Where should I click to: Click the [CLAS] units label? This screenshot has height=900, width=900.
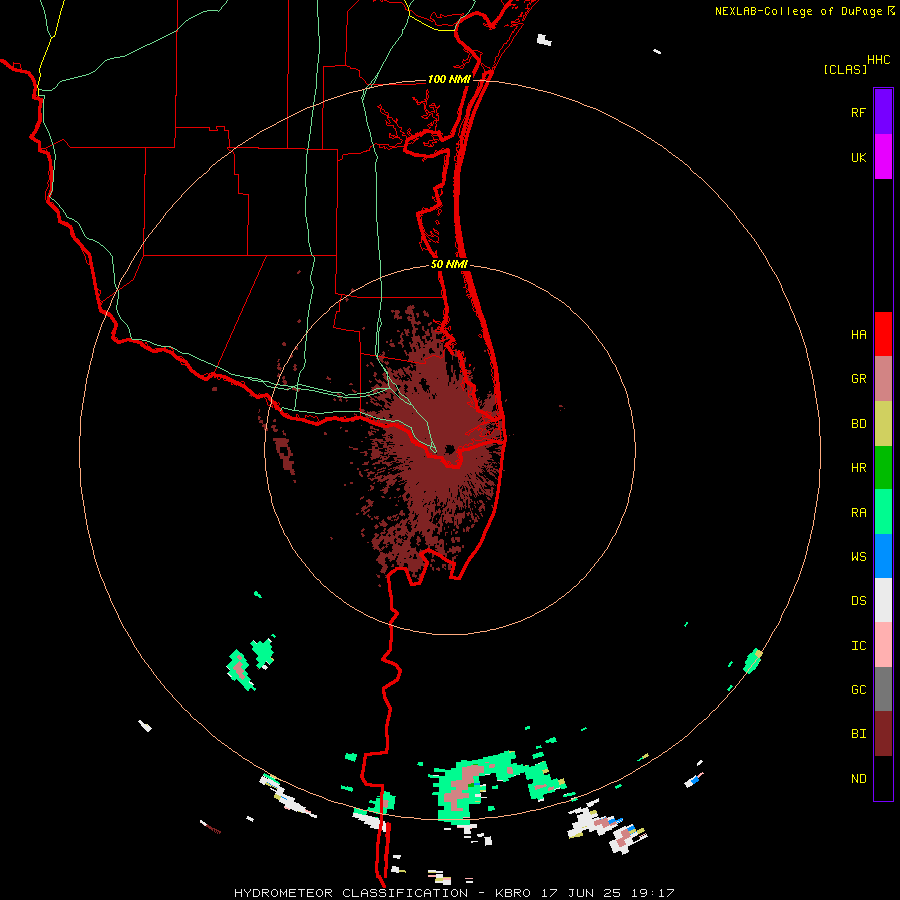click(x=845, y=70)
